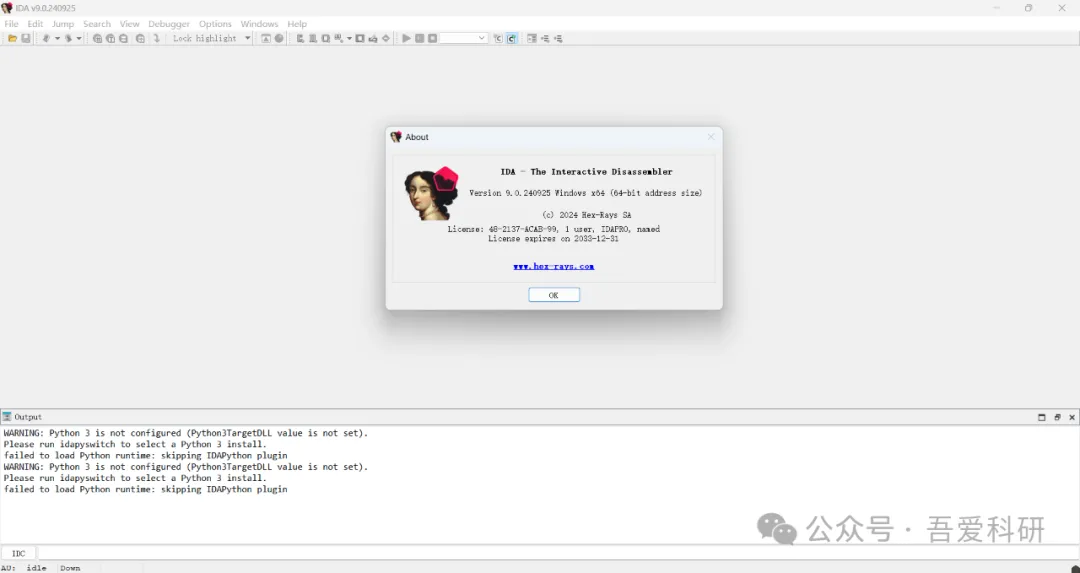Click the Save floppy disk icon
Screen dimensions: 1080x573
point(25,39)
